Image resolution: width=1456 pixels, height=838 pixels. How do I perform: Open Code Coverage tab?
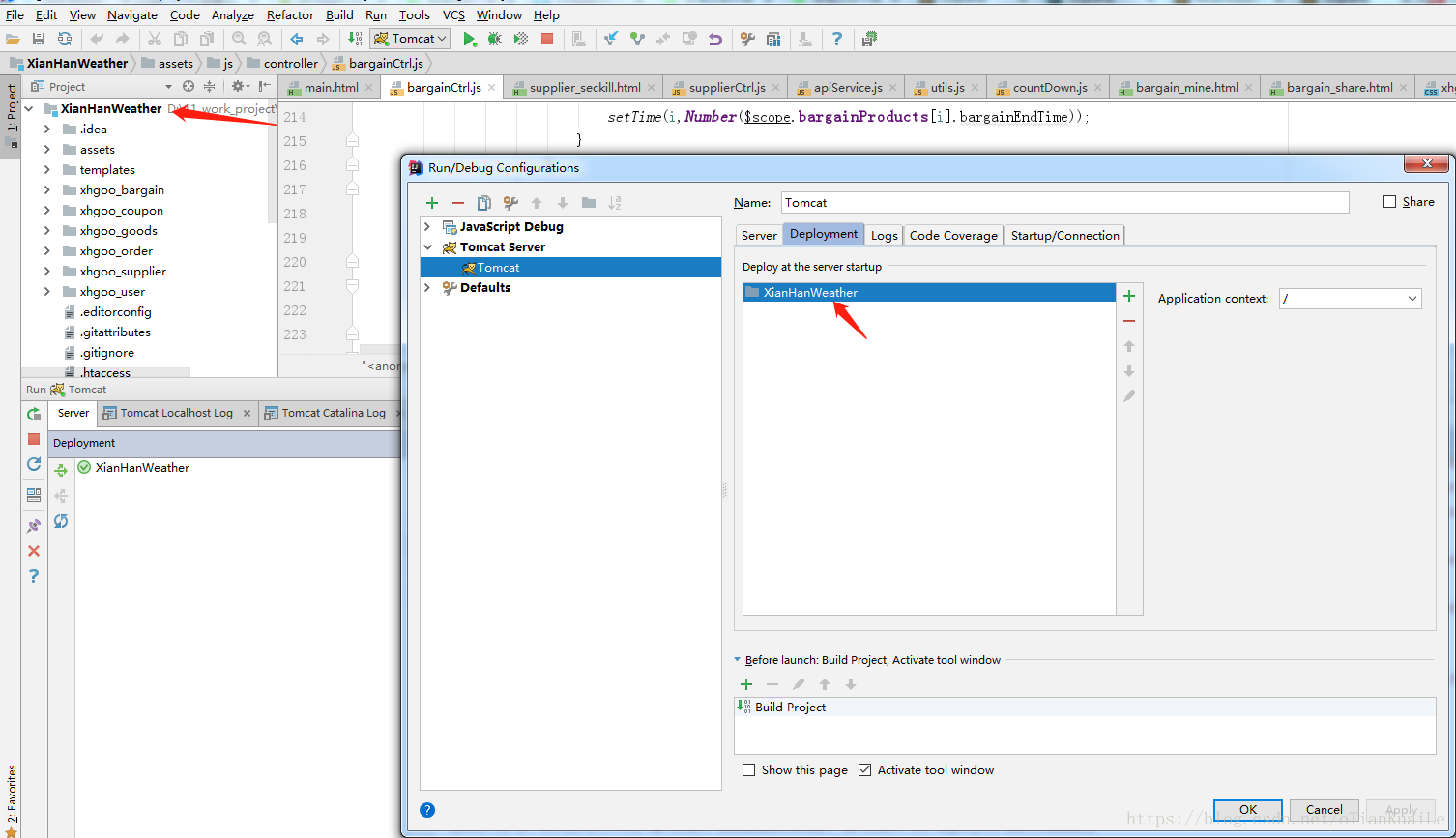[x=953, y=235]
